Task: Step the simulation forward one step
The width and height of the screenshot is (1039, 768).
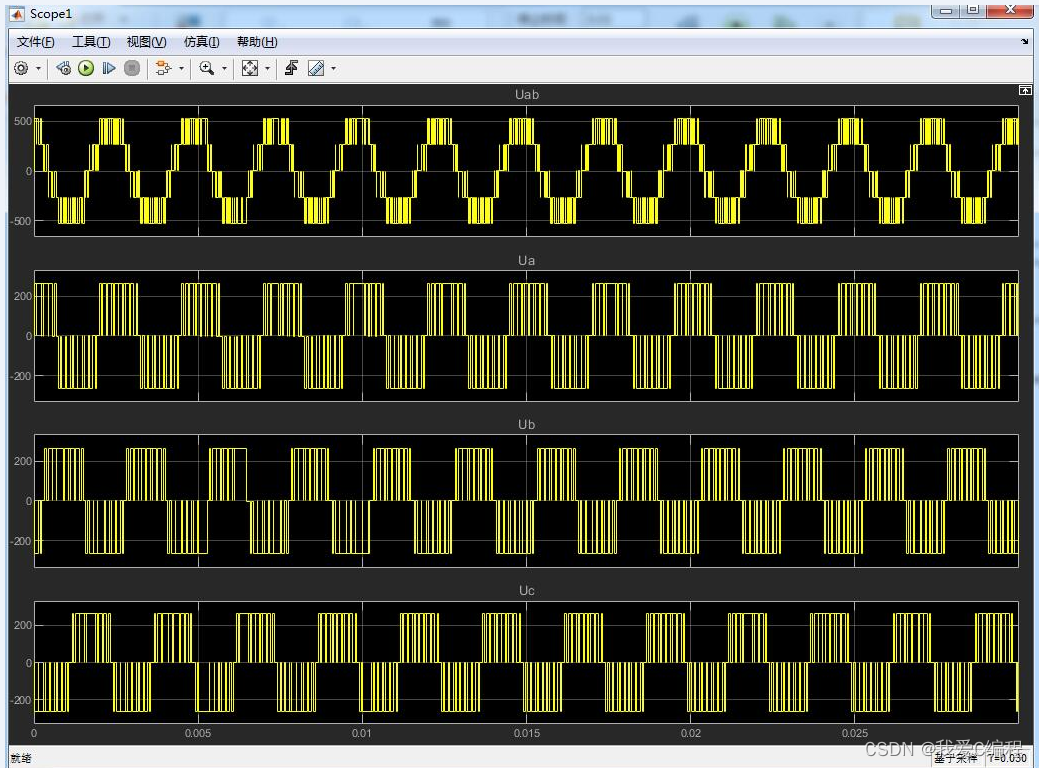Action: click(x=109, y=68)
